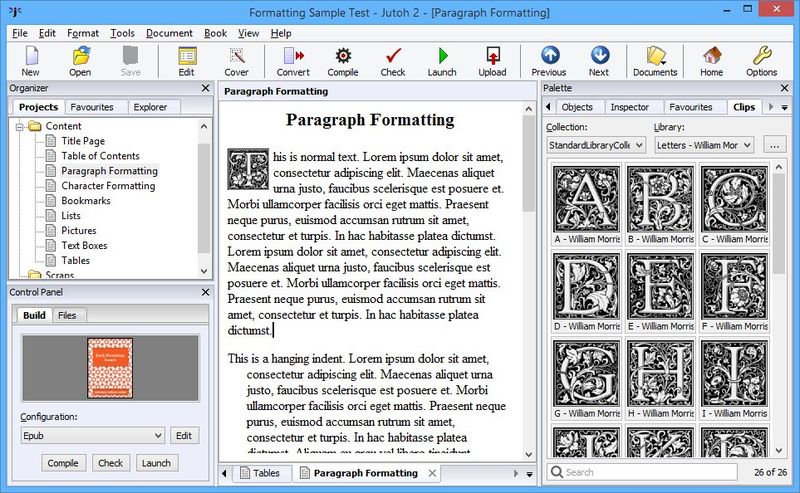
Task: Launch the book using the toolbar Launch icon
Action: (x=442, y=58)
